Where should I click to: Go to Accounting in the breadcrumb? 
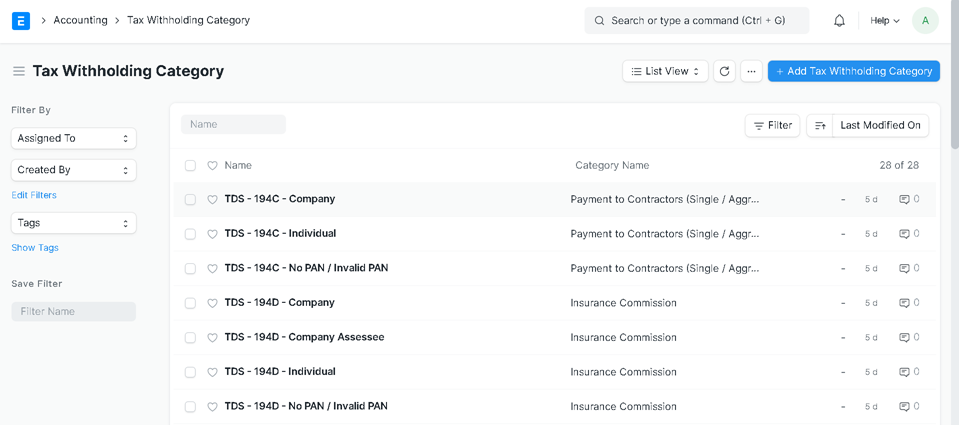pos(80,20)
